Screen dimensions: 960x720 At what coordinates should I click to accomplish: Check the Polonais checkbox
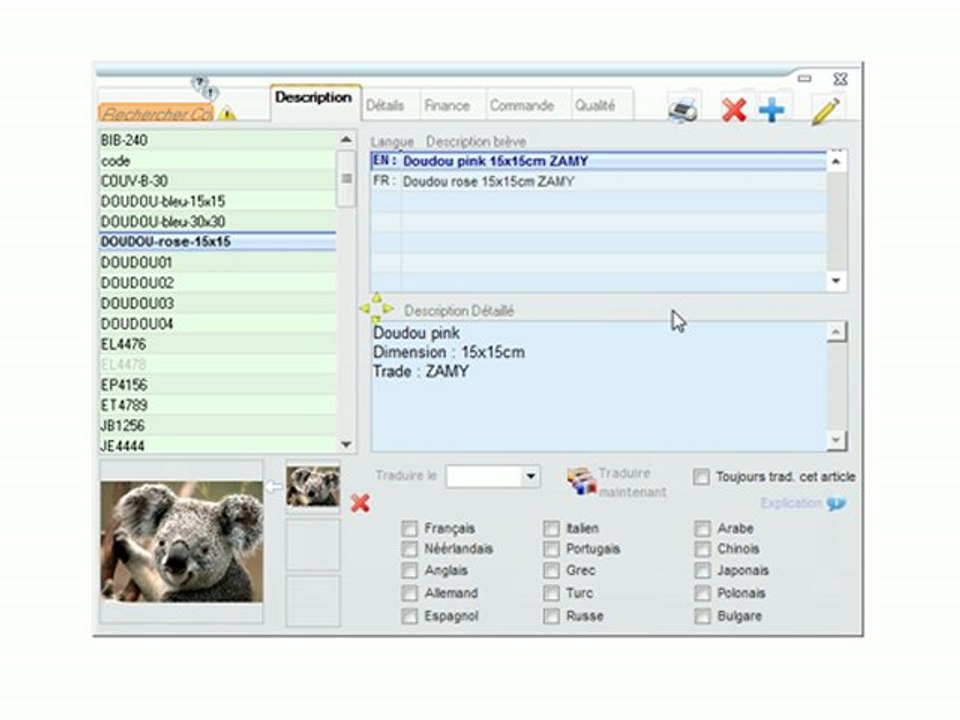[702, 593]
